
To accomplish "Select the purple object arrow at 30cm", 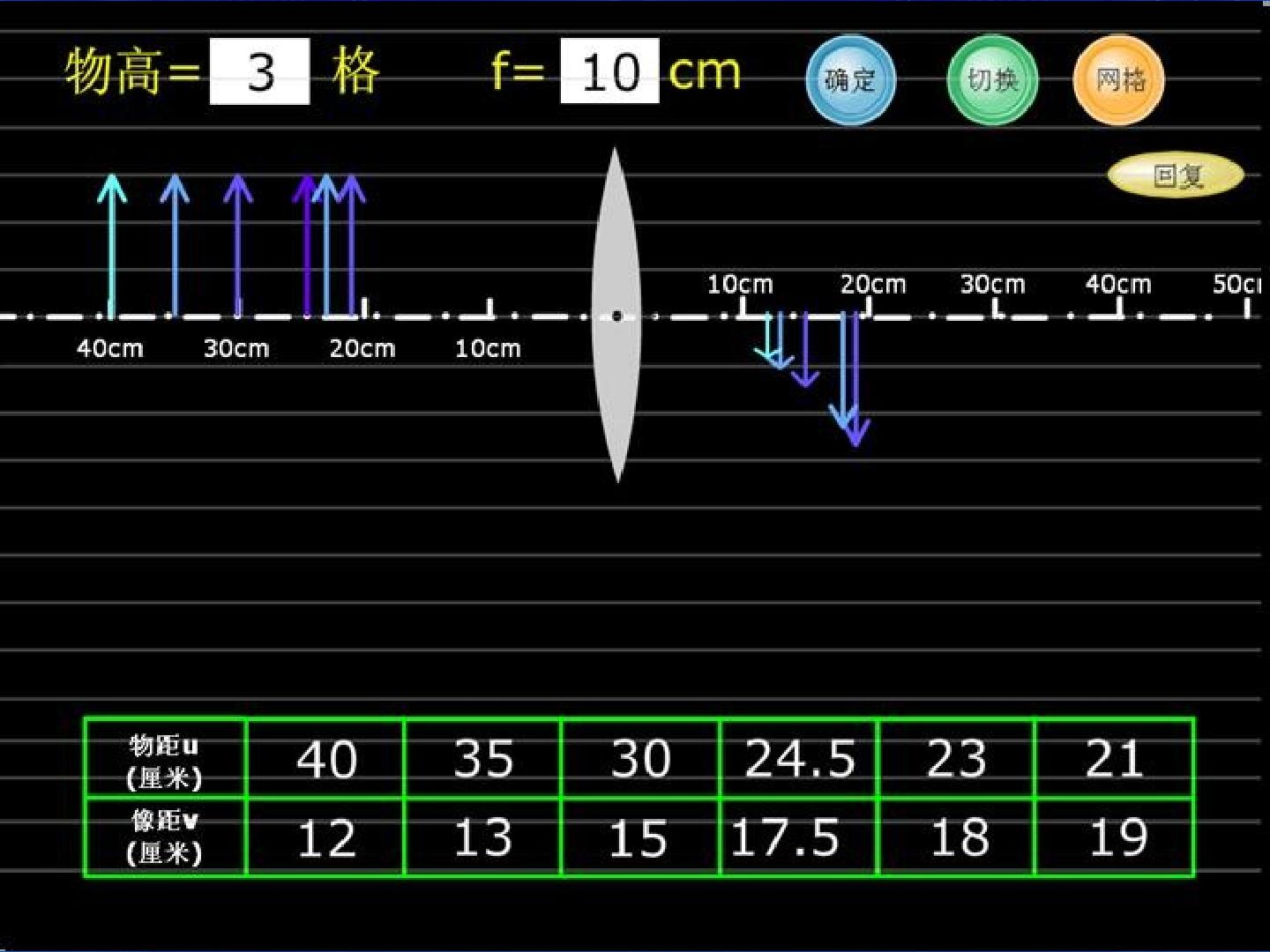I will pos(237,245).
